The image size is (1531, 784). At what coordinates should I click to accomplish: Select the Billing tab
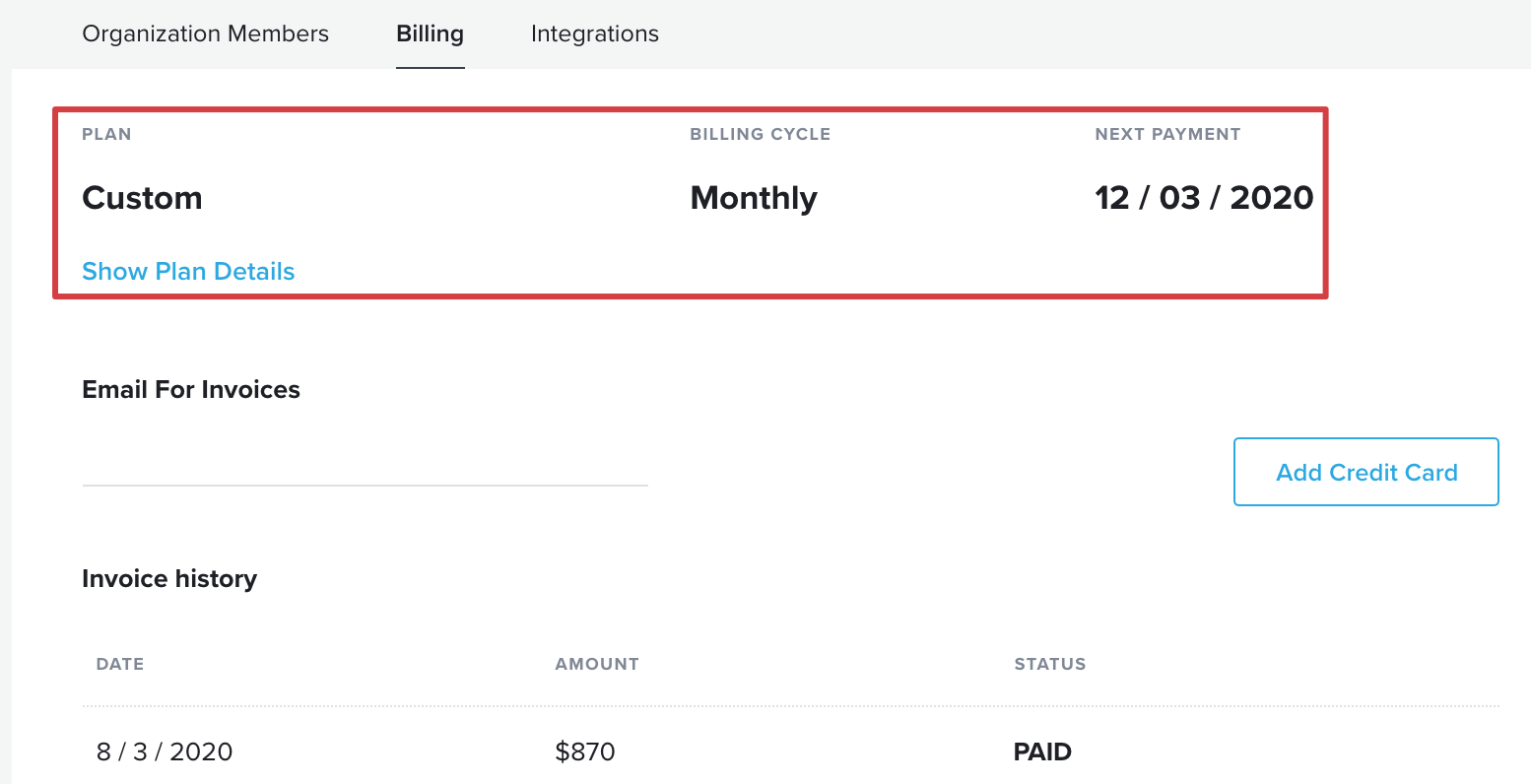pyautogui.click(x=430, y=33)
